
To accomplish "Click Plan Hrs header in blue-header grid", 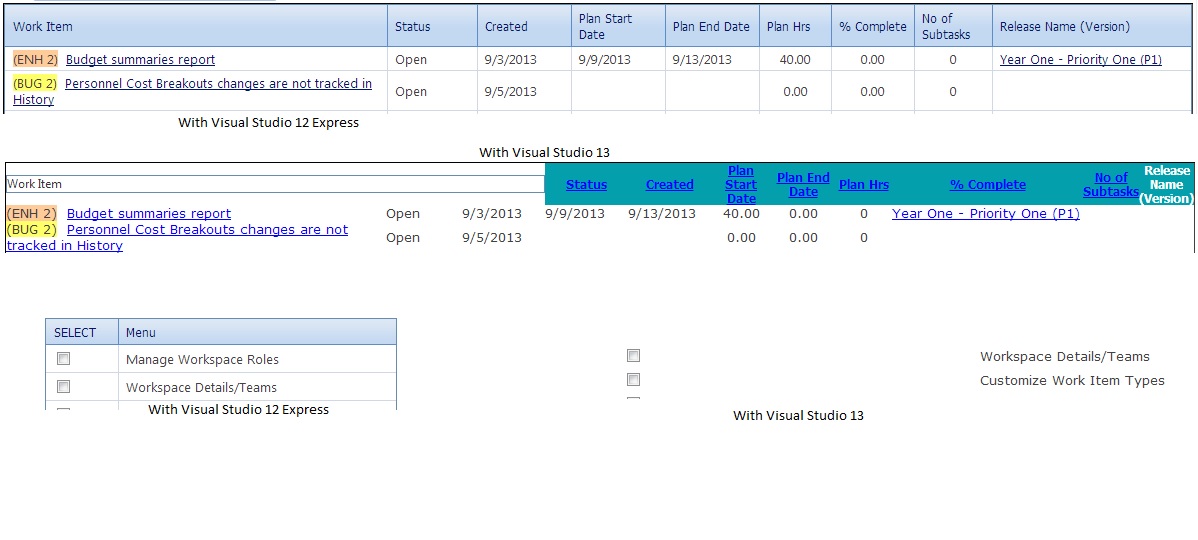I will pos(795,27).
